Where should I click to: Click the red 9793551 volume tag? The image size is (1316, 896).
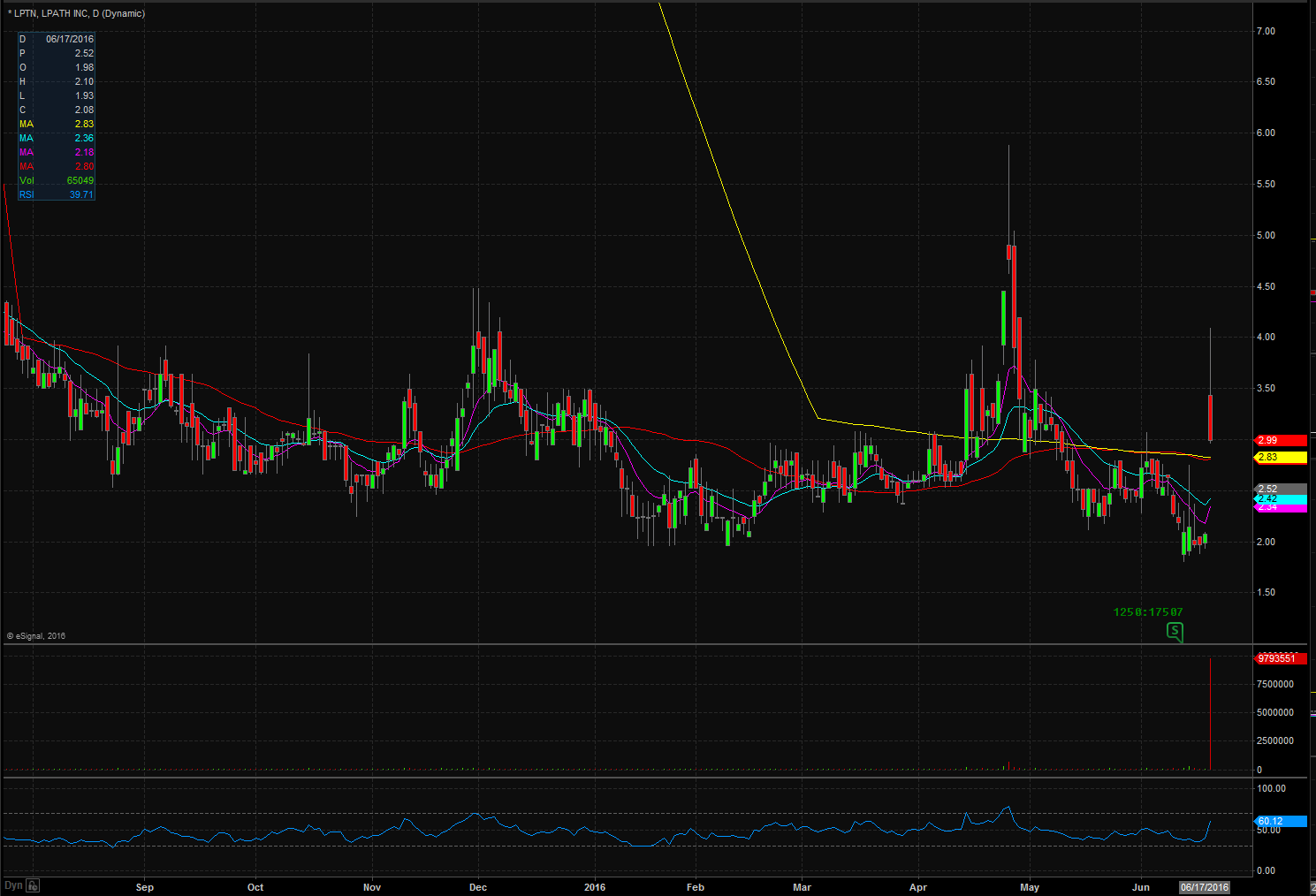click(1280, 658)
